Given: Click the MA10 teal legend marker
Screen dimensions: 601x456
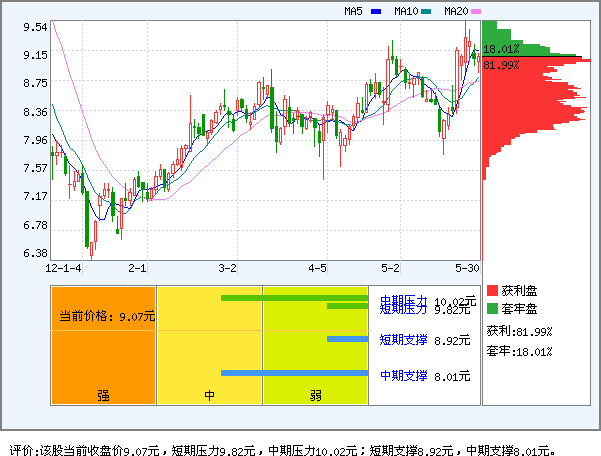Looking at the screenshot, I should click(427, 12).
